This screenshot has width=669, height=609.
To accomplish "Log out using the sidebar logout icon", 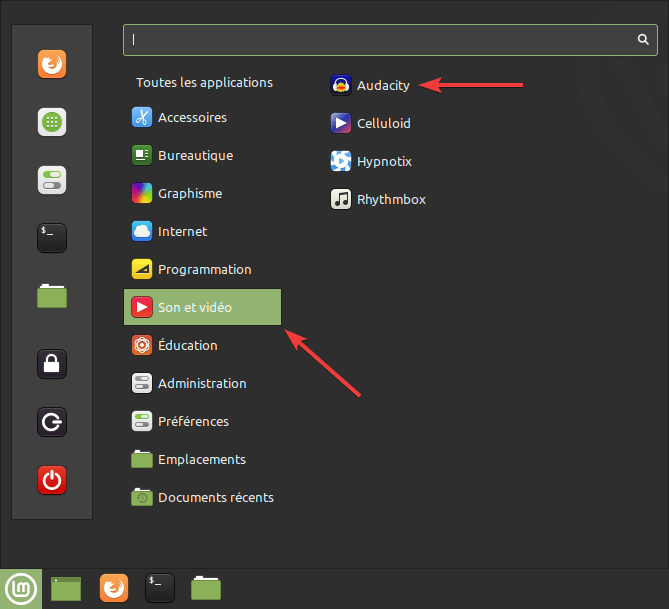I will [52, 422].
